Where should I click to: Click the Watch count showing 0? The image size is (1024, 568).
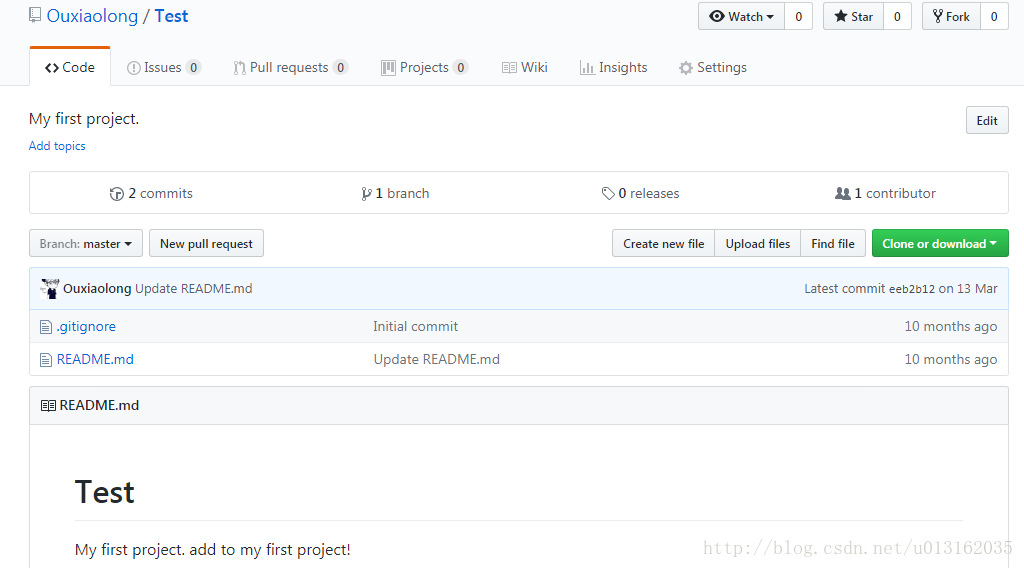pyautogui.click(x=798, y=16)
